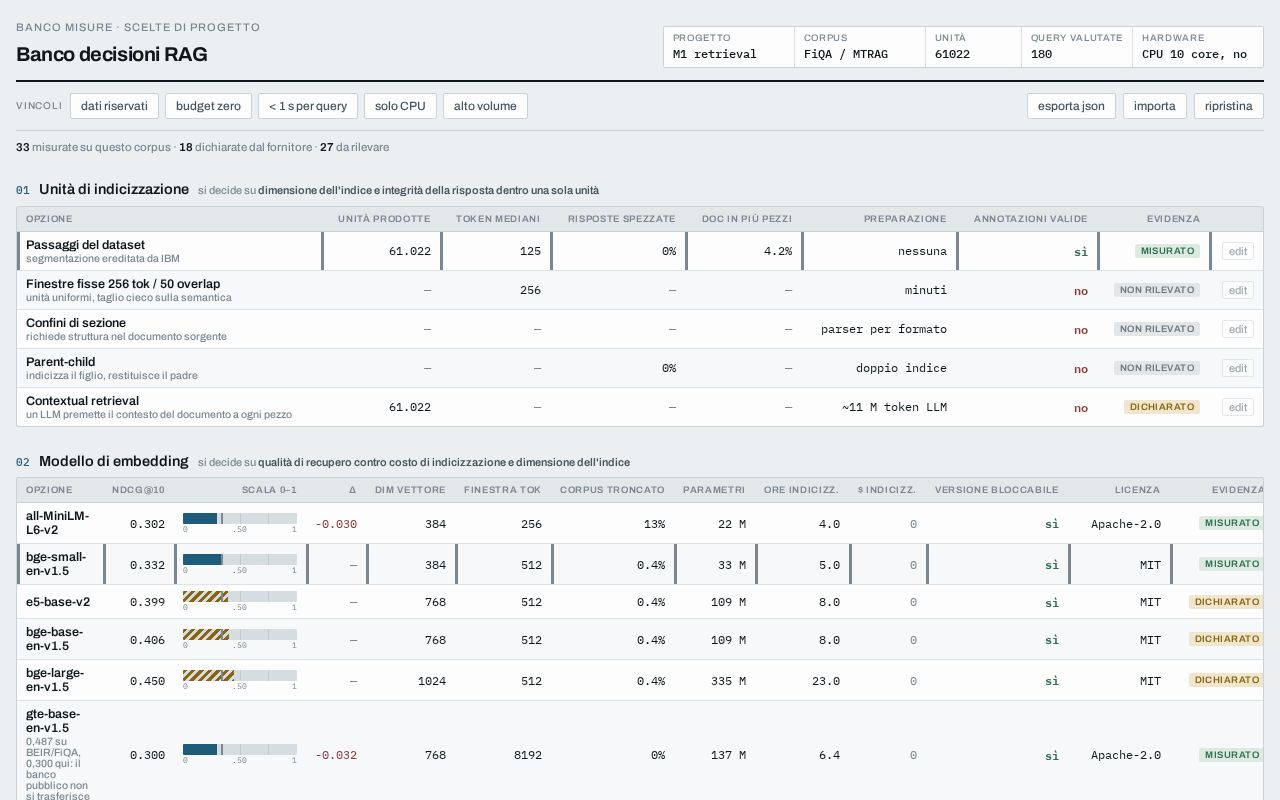Edit the "Passaggi del dataset" row
1280x800 pixels.
1237,251
